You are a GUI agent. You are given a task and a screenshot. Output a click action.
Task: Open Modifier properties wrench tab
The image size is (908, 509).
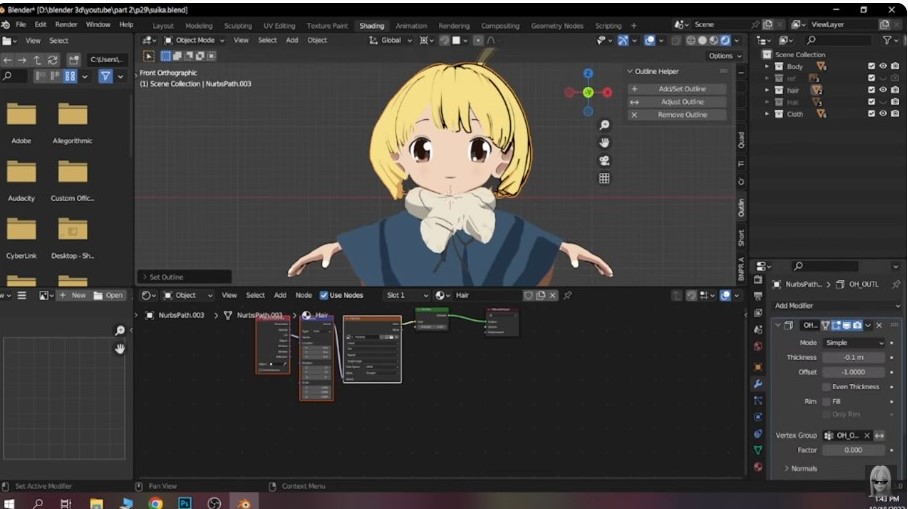click(758, 383)
